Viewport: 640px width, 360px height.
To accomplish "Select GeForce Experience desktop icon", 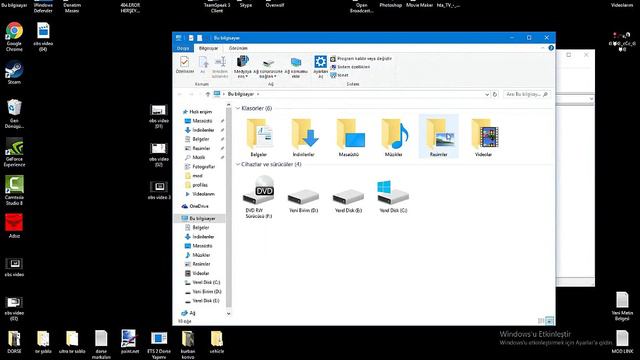I will click(14, 152).
